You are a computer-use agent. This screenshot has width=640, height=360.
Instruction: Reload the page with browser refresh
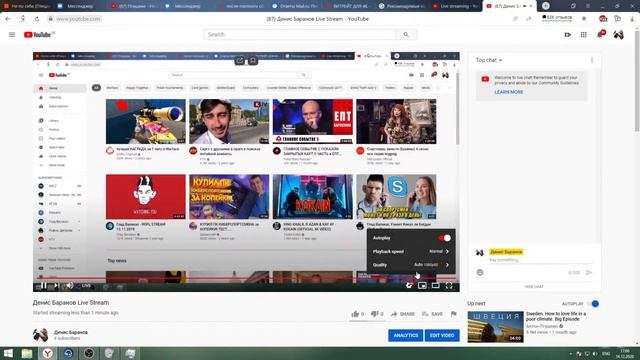coord(37,19)
